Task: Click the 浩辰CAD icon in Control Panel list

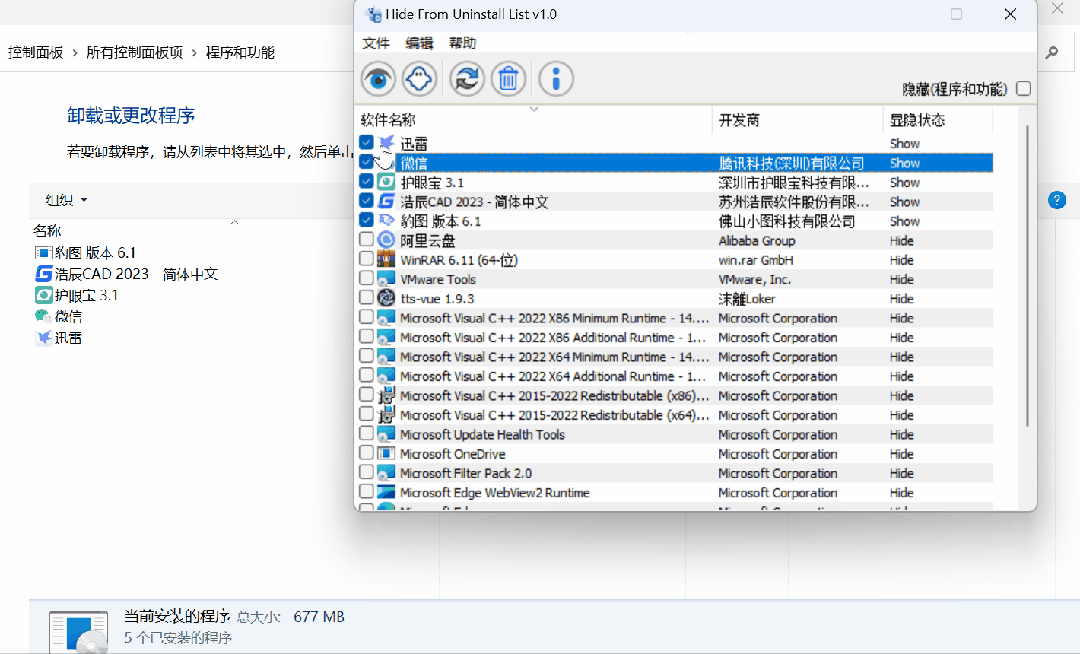Action: [43, 274]
